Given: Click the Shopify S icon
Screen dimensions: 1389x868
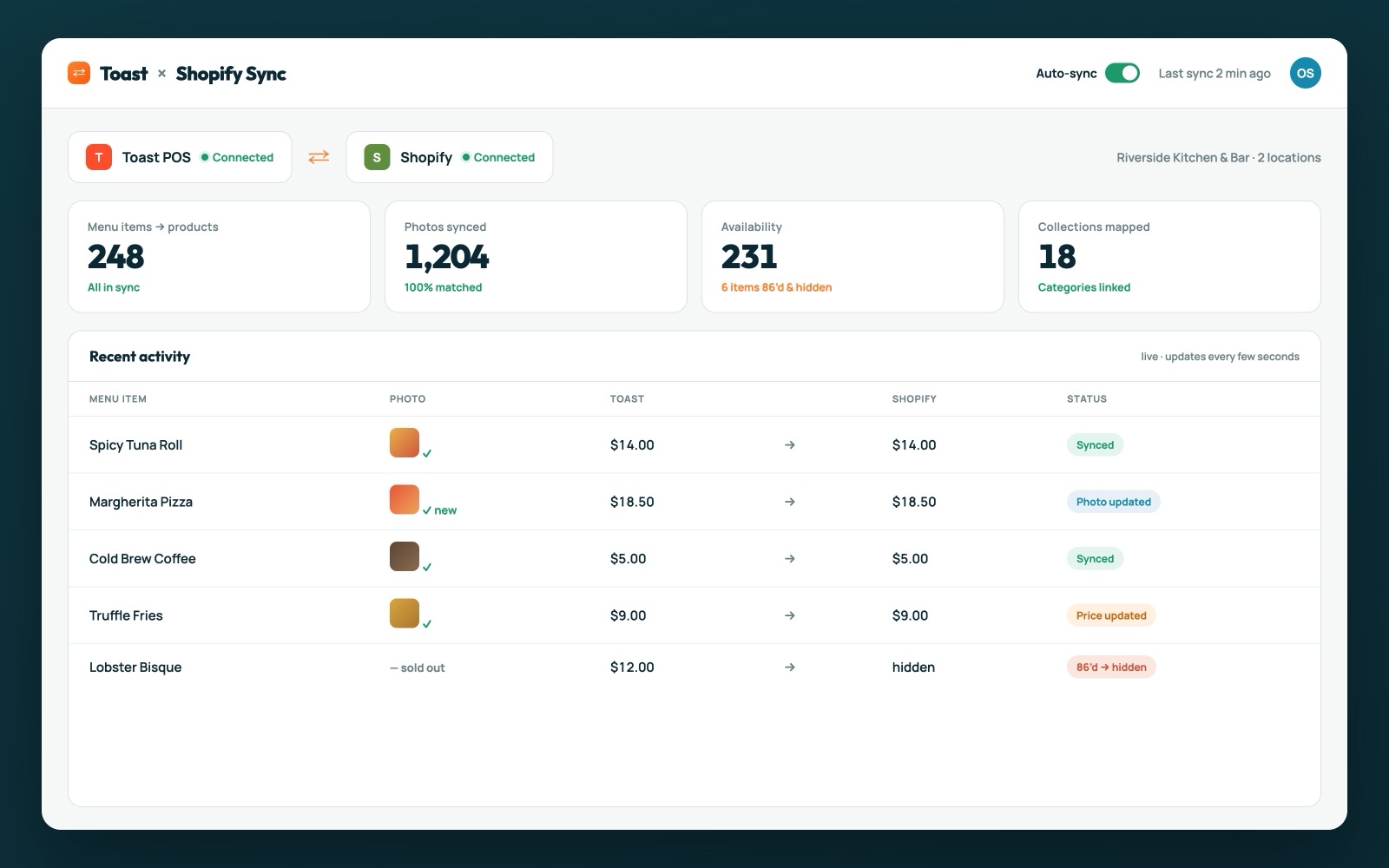Looking at the screenshot, I should pos(377,157).
